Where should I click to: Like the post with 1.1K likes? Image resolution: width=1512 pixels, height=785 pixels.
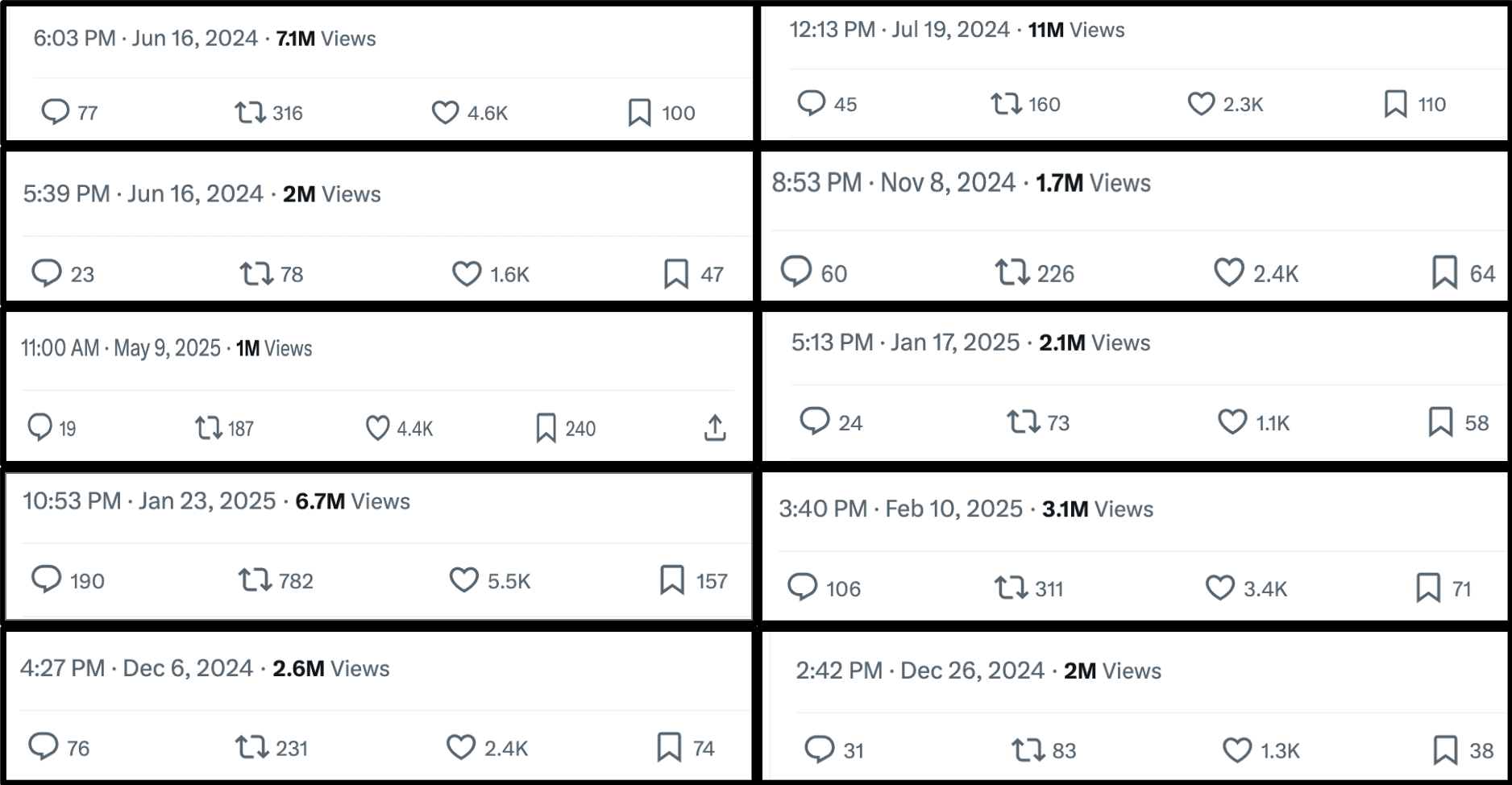(x=1232, y=422)
